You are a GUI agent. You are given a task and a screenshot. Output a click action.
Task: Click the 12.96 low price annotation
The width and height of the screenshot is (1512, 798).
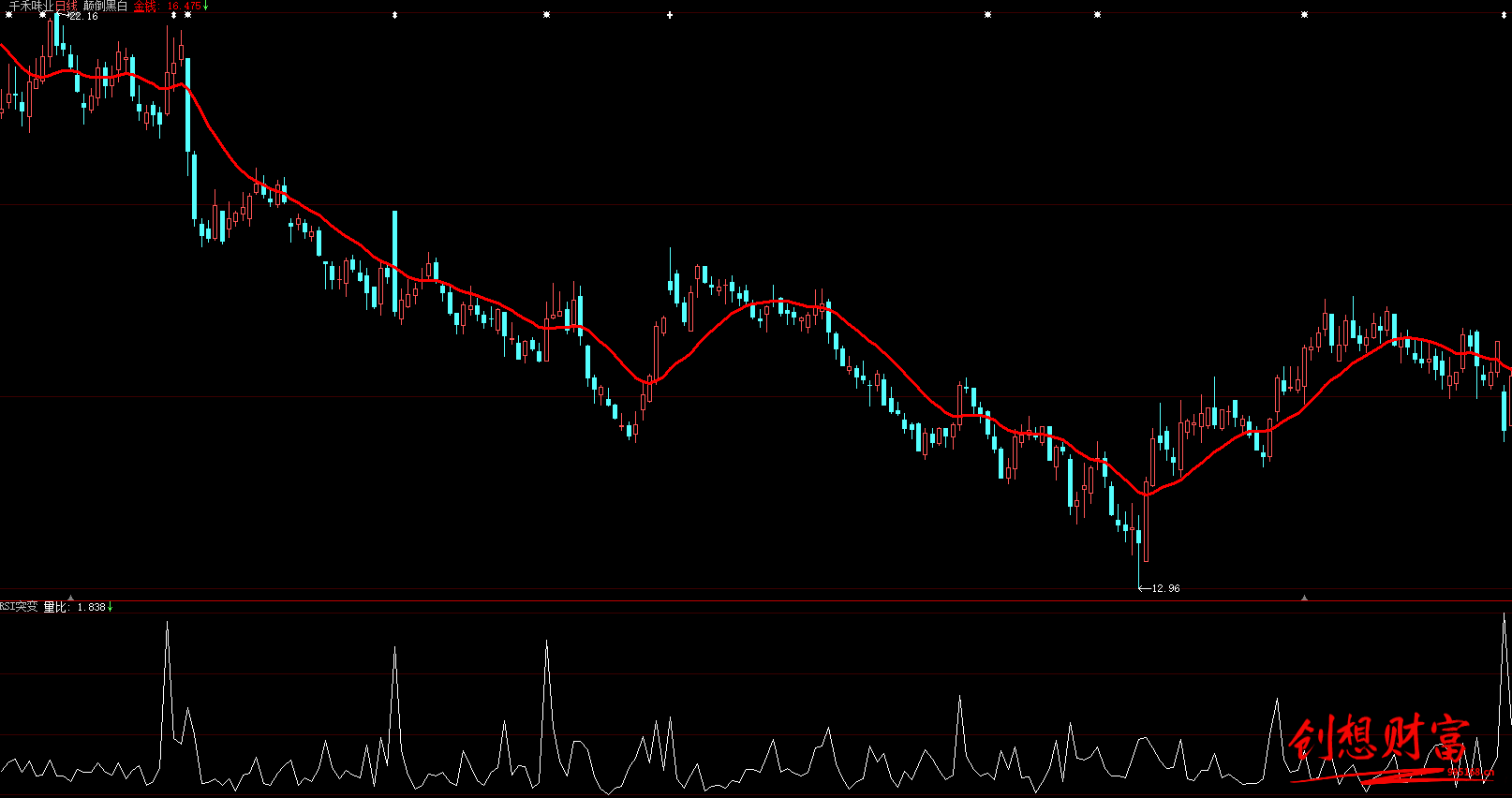tap(1165, 588)
